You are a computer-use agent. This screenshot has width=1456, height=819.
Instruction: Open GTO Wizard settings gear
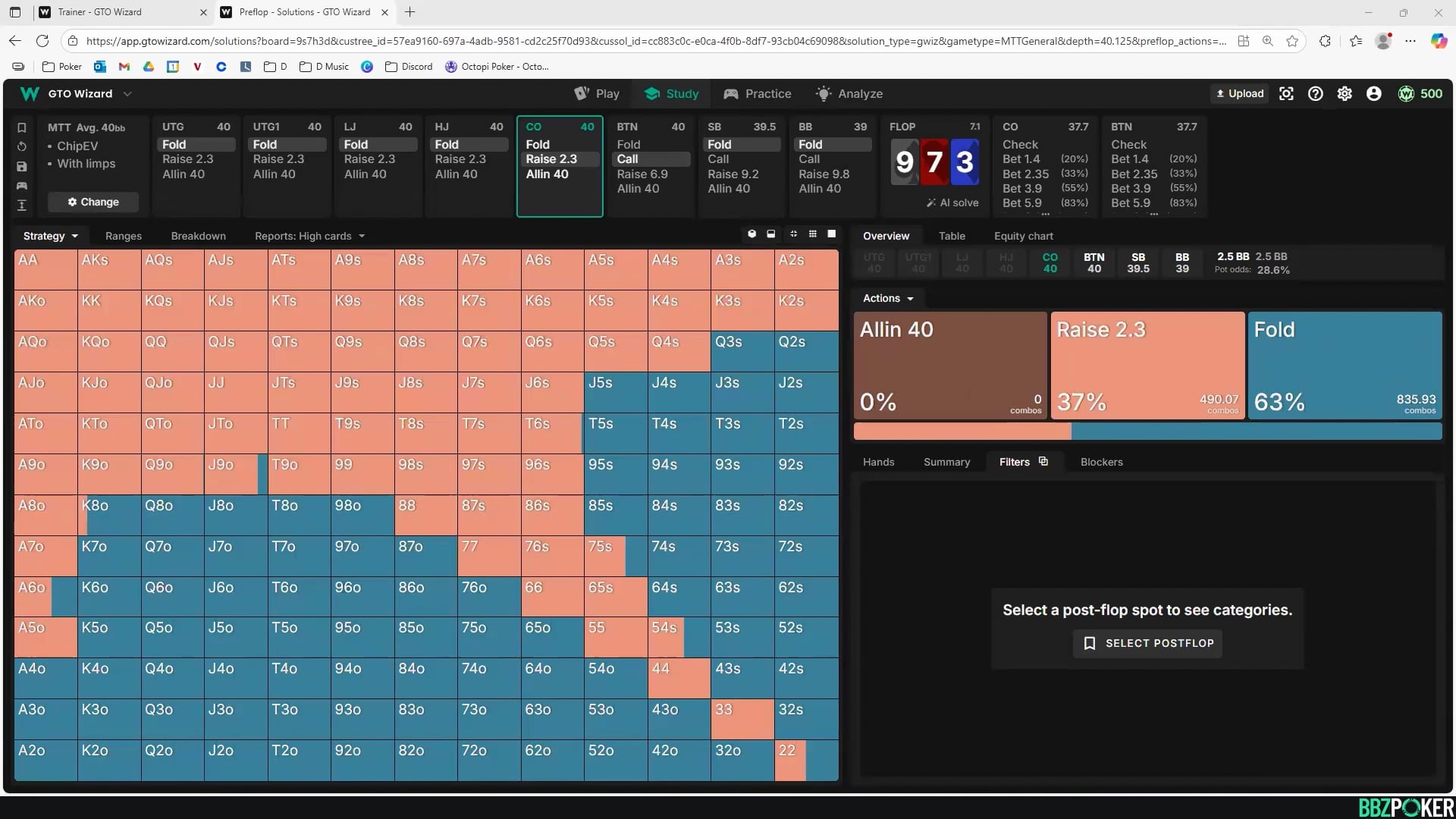[1345, 93]
